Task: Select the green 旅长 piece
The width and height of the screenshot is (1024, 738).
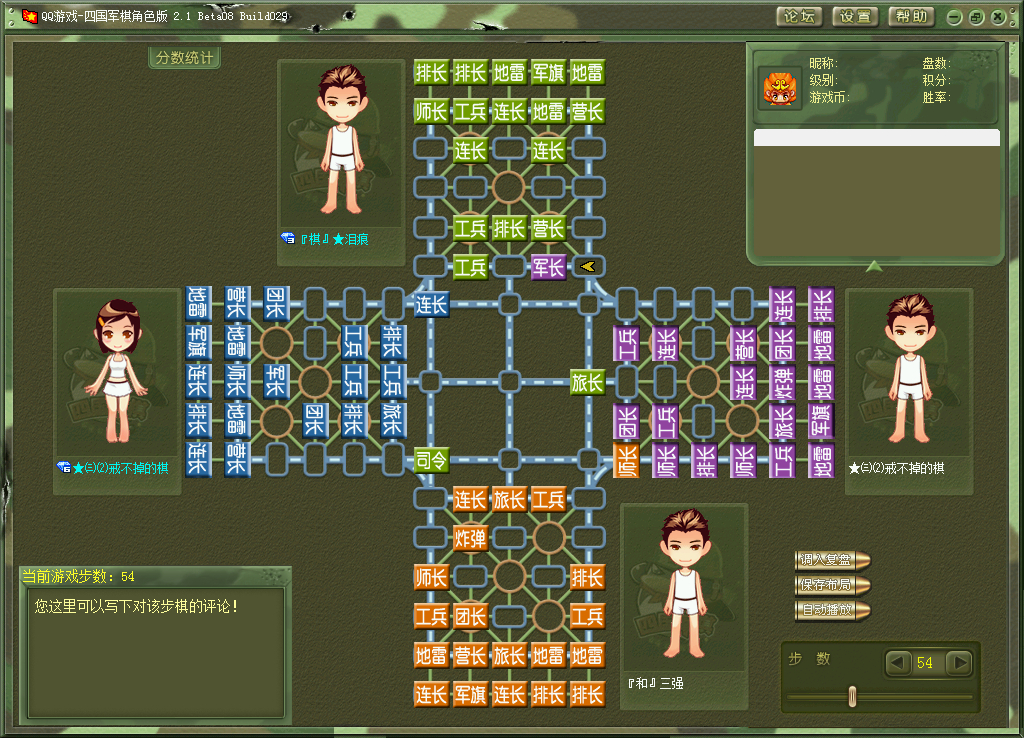Action: pyautogui.click(x=587, y=382)
